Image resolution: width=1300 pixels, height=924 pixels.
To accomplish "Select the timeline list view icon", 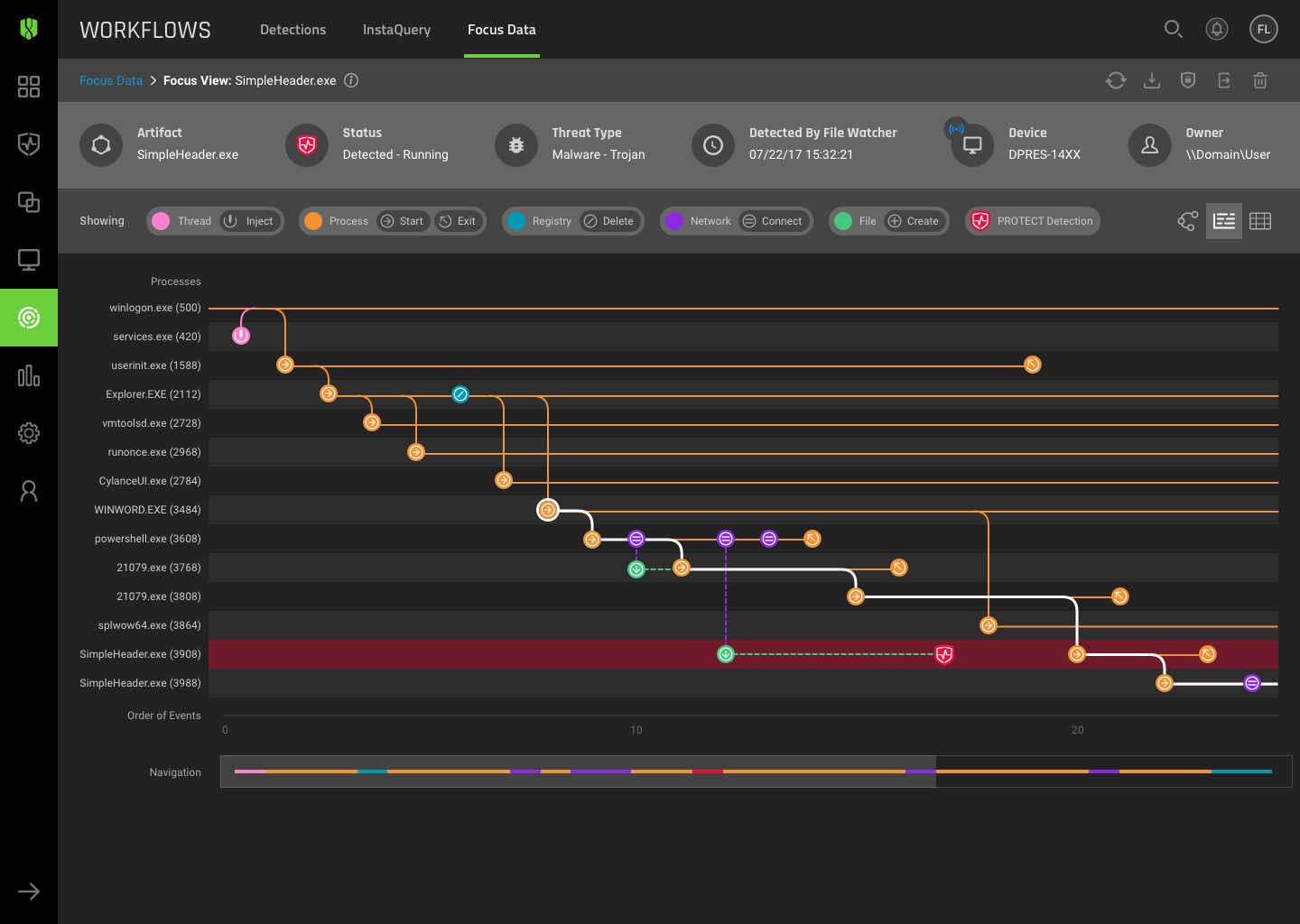I will 1224,221.
